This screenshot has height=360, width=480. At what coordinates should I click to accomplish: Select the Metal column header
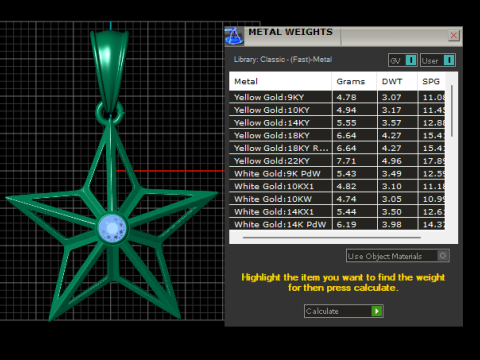(x=280, y=81)
